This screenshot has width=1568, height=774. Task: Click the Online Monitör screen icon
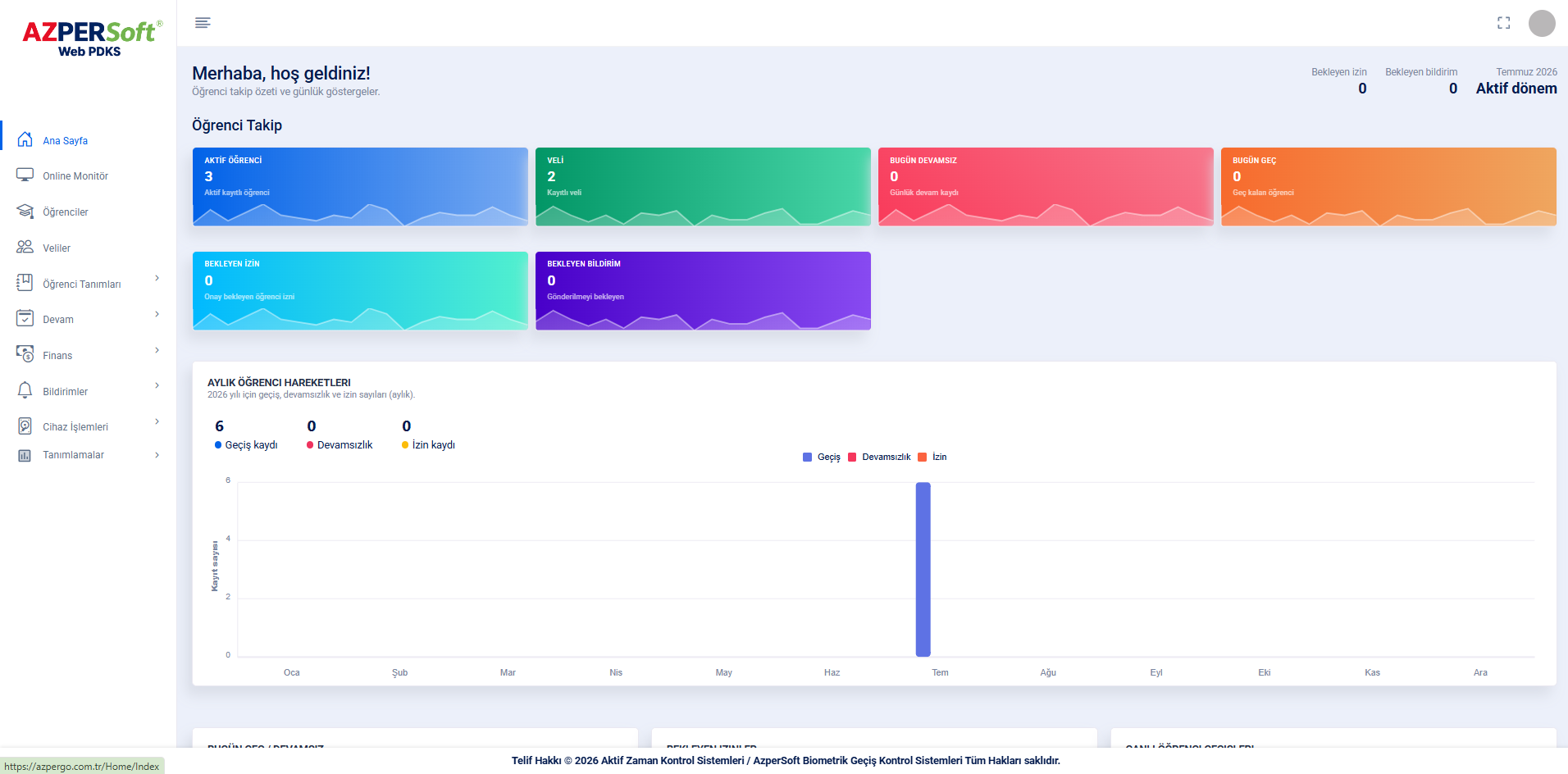click(x=25, y=175)
